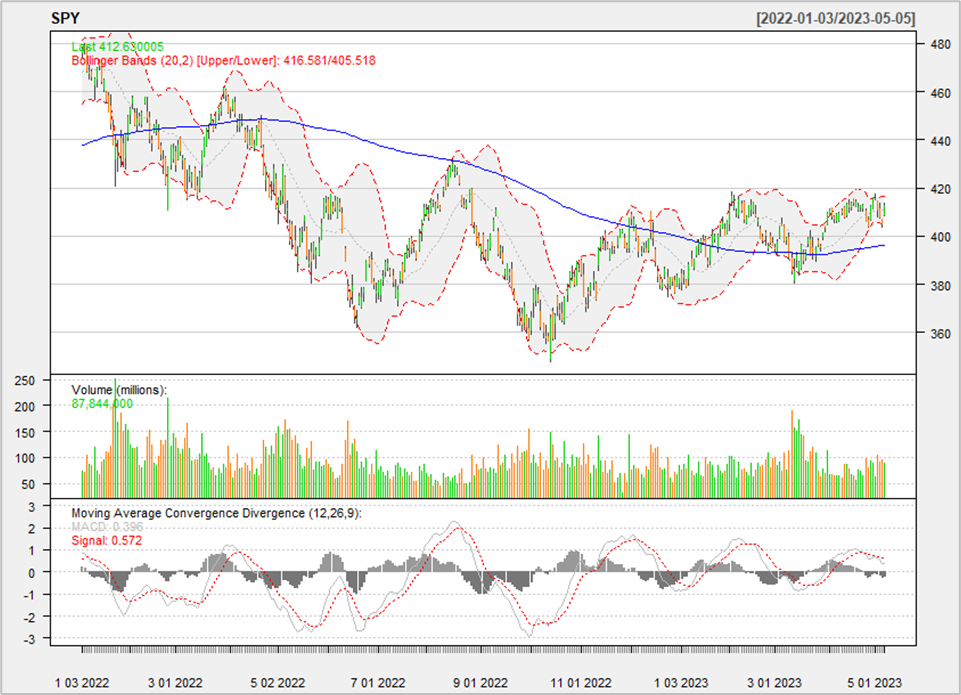Click the '1 03 2023' date axis label
Viewport: 961px width, 695px height.
coord(681,683)
